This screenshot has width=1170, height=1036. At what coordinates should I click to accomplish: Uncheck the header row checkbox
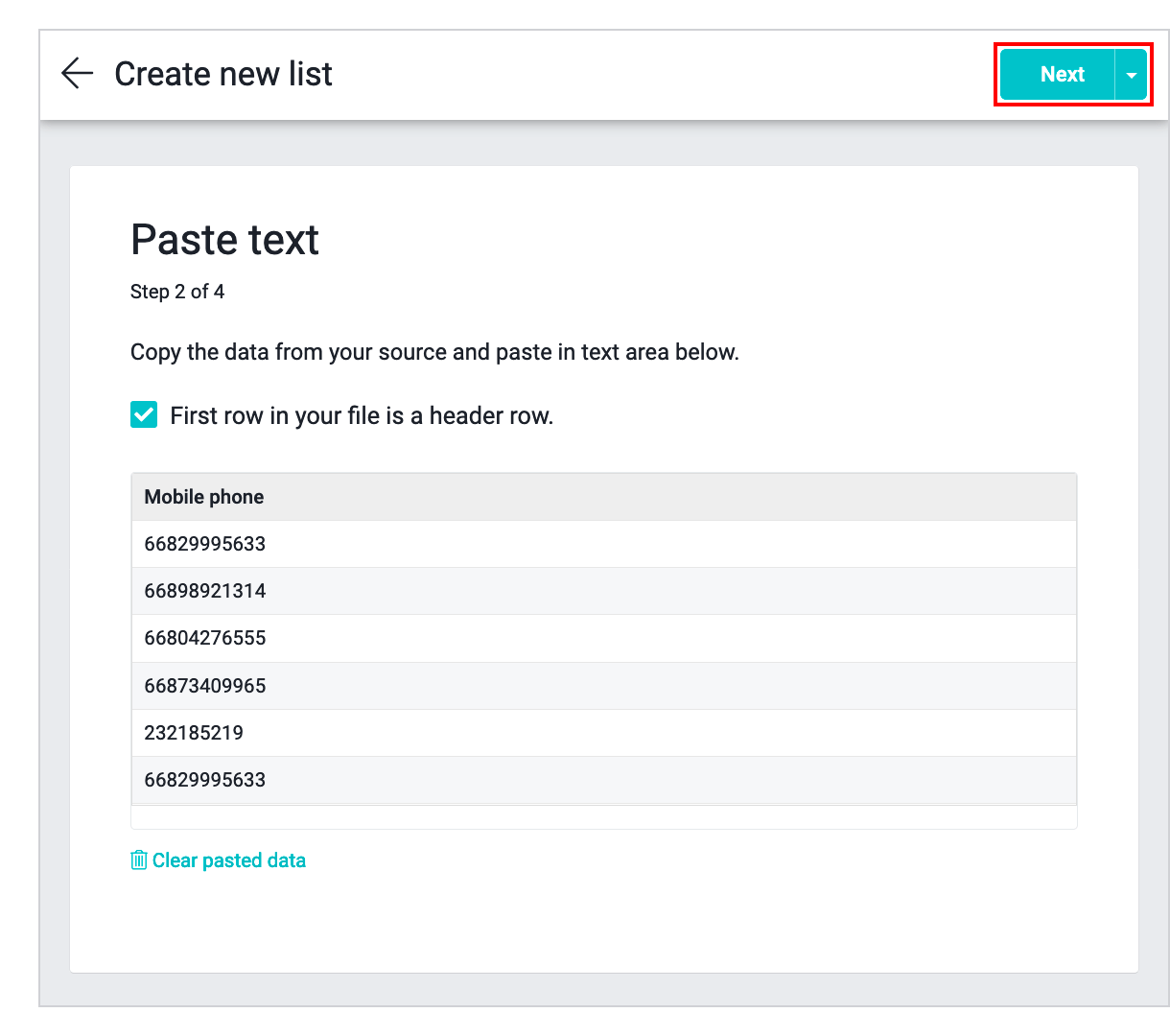(144, 415)
